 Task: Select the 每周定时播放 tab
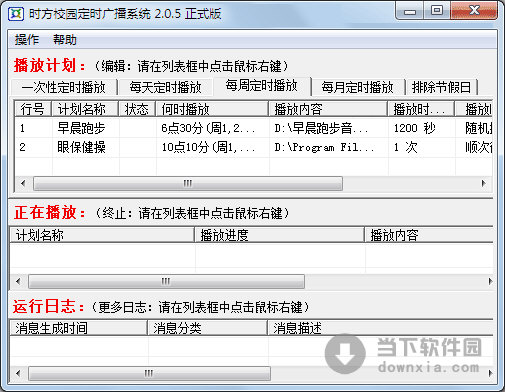coord(262,86)
